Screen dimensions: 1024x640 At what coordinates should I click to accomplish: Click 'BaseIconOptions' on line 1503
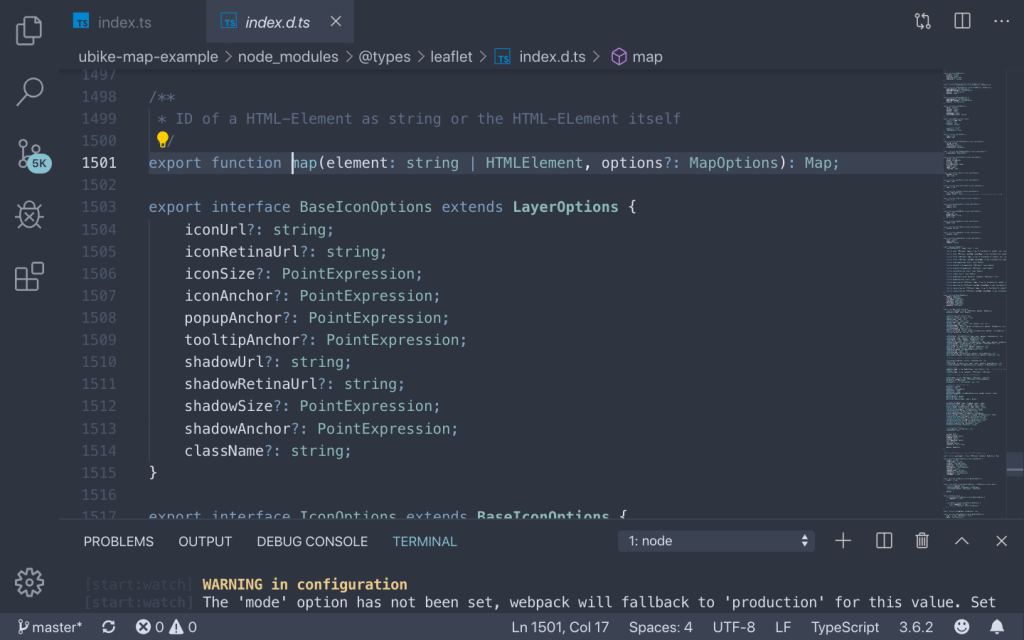click(366, 207)
